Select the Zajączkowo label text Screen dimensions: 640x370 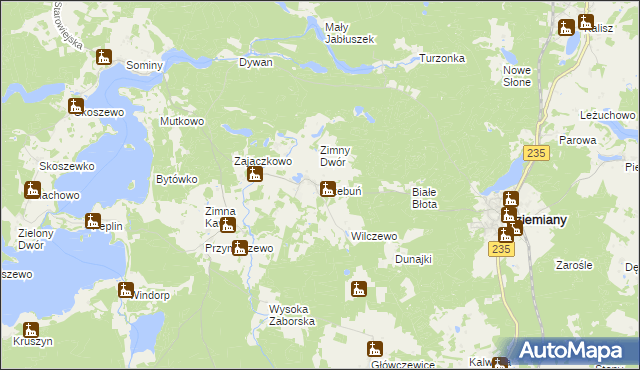tap(263, 161)
